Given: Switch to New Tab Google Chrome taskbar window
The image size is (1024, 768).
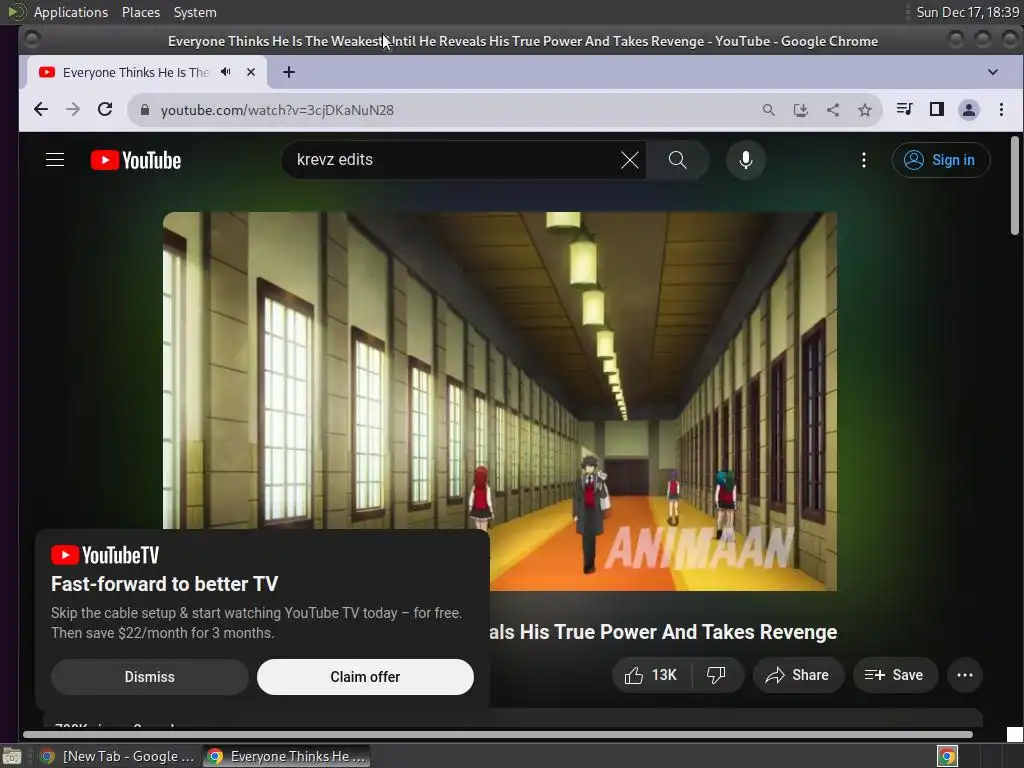Looking at the screenshot, I should point(118,756).
